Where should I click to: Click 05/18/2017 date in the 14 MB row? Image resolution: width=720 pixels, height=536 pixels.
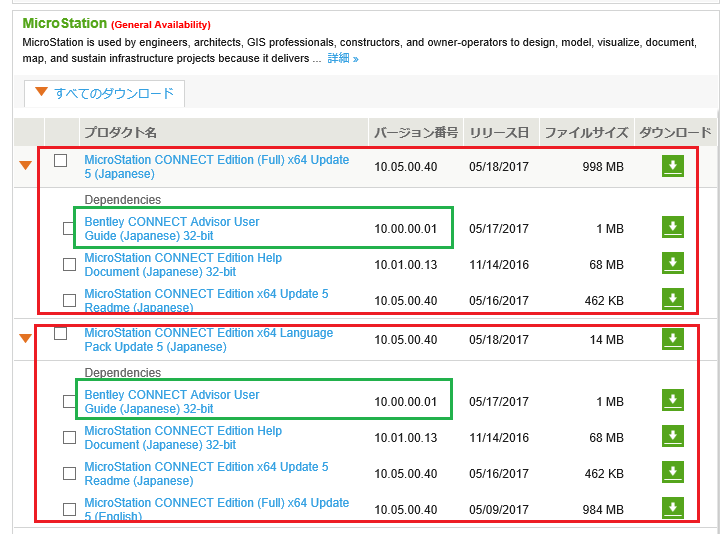499,340
